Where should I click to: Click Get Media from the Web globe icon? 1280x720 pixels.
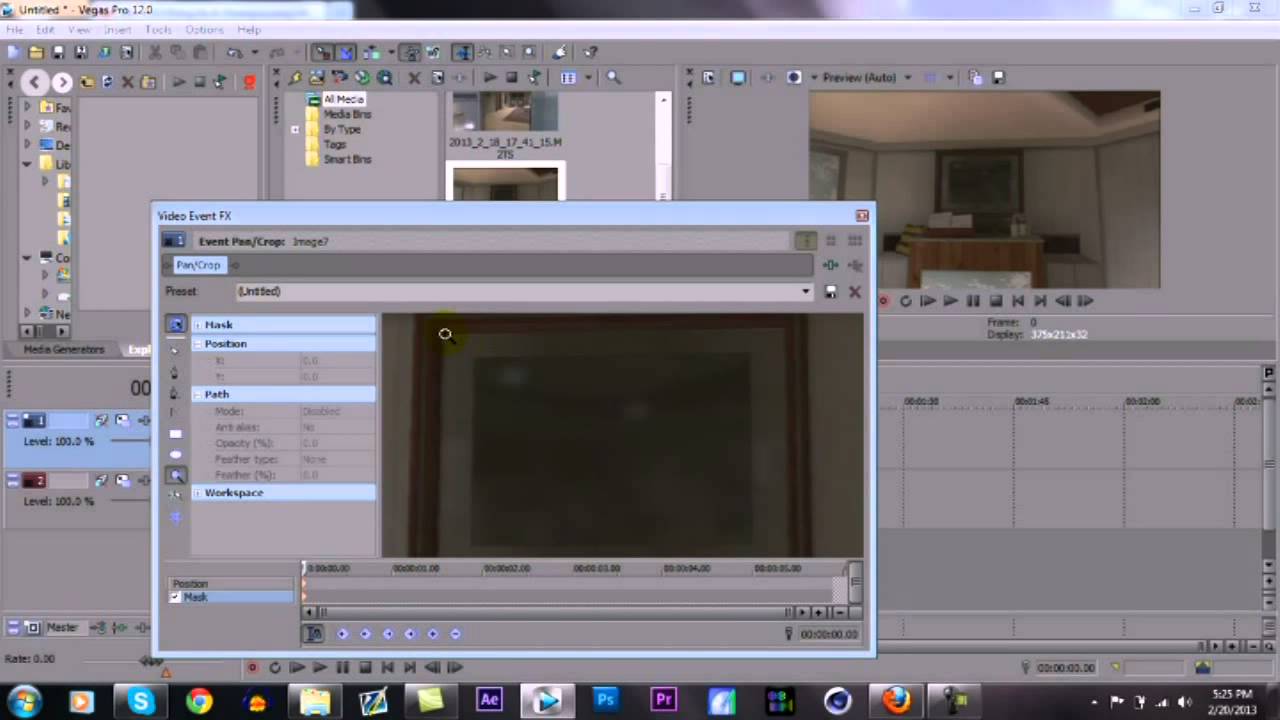[x=385, y=78]
